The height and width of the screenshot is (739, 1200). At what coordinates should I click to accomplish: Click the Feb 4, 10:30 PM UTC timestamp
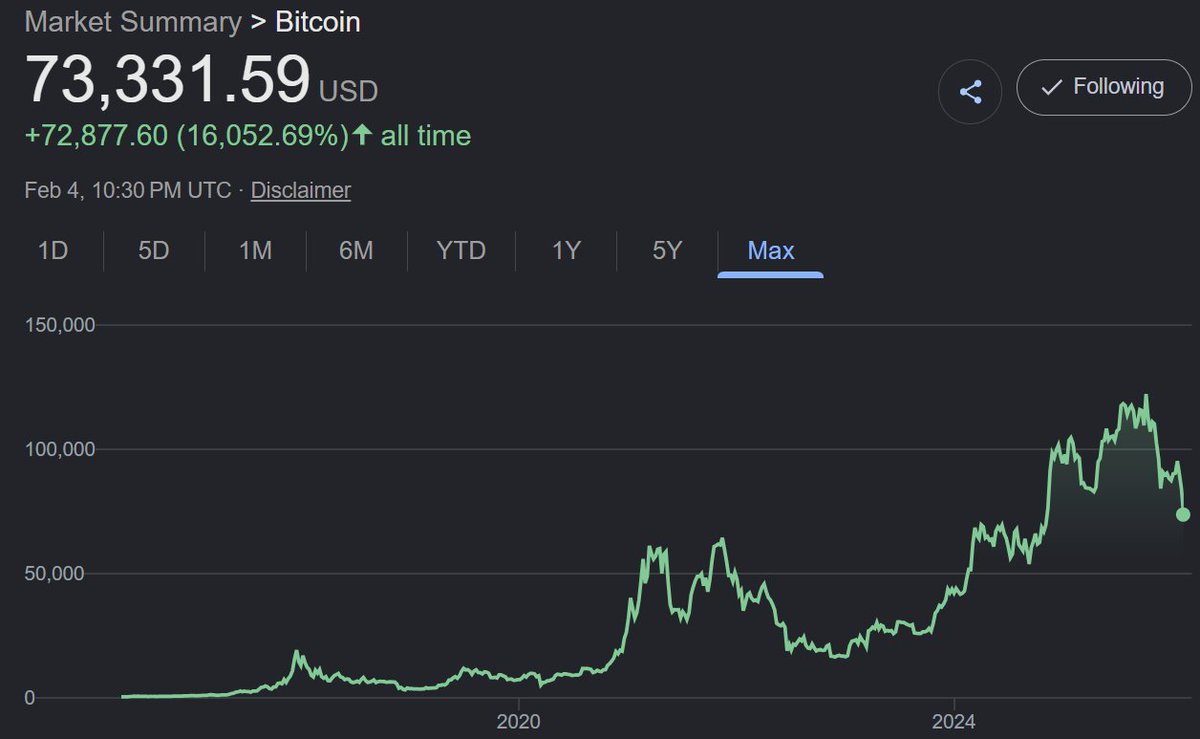click(x=128, y=190)
